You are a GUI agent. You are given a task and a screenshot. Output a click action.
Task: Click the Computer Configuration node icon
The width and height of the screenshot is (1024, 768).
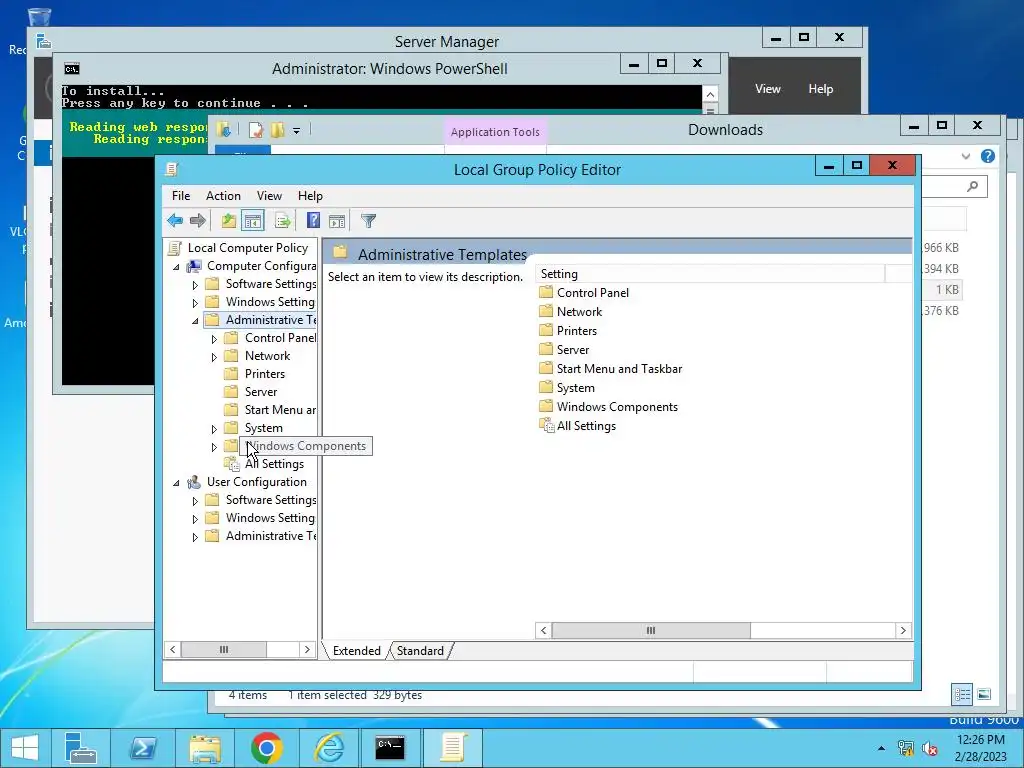[194, 266]
